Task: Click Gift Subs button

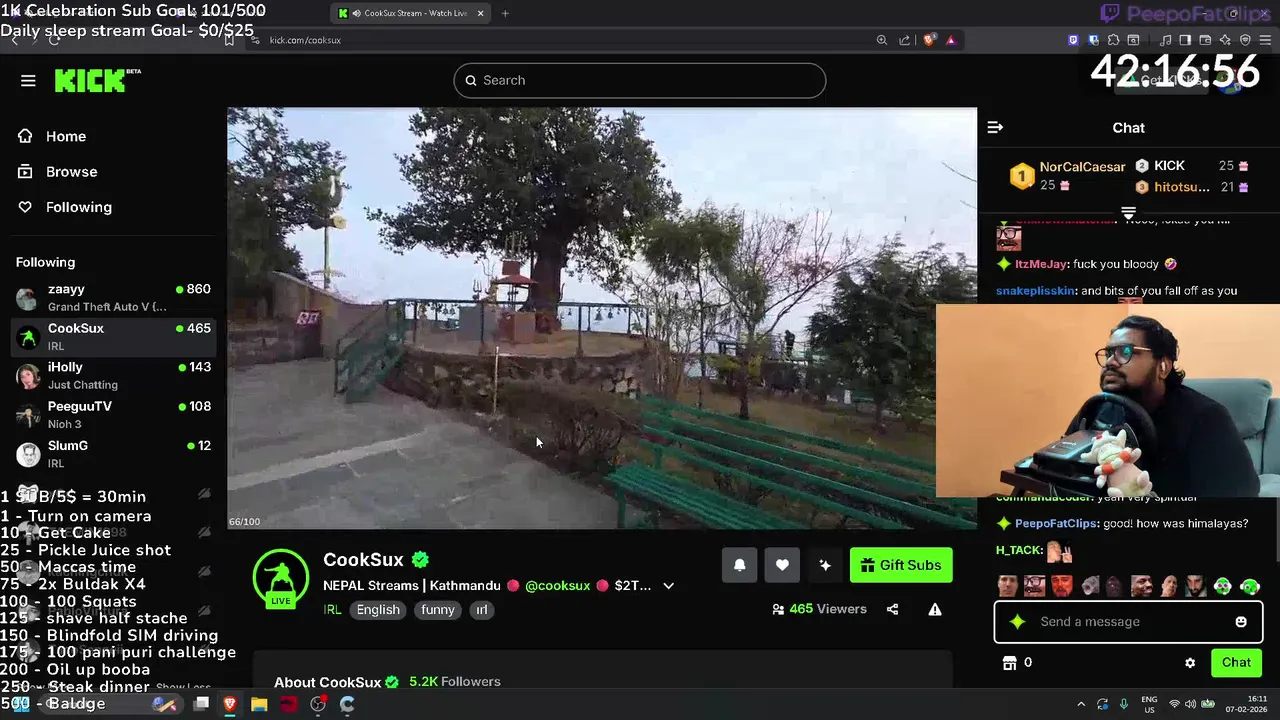Action: 901,565
